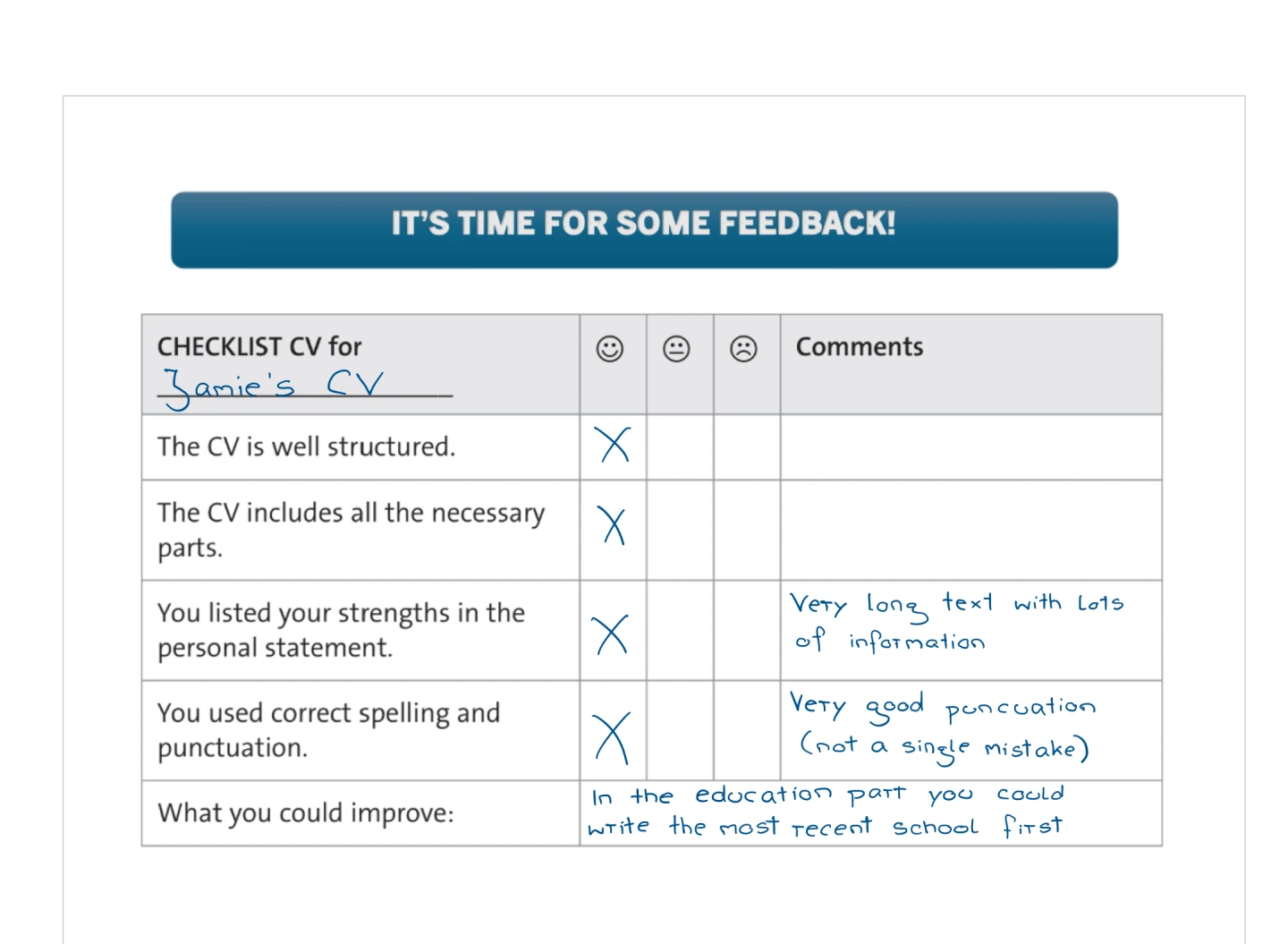This screenshot has height=944, width=1288.
Task: Click the X mark beside "necessary parts" row
Action: (x=614, y=526)
